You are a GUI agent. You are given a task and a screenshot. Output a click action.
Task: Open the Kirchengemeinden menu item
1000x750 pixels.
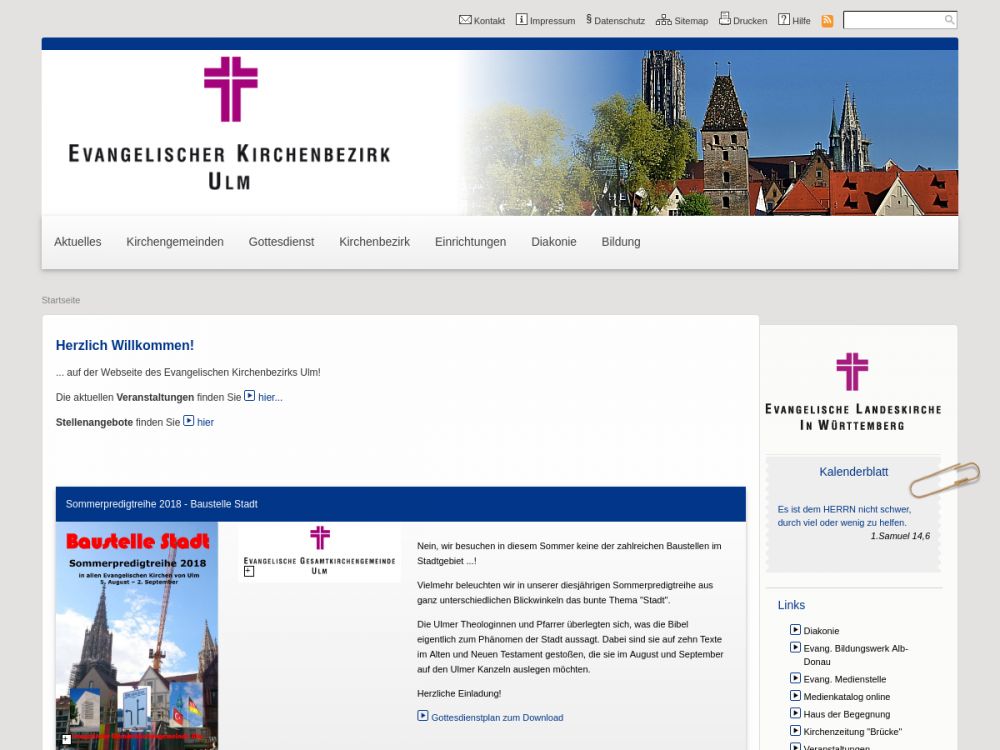(175, 242)
